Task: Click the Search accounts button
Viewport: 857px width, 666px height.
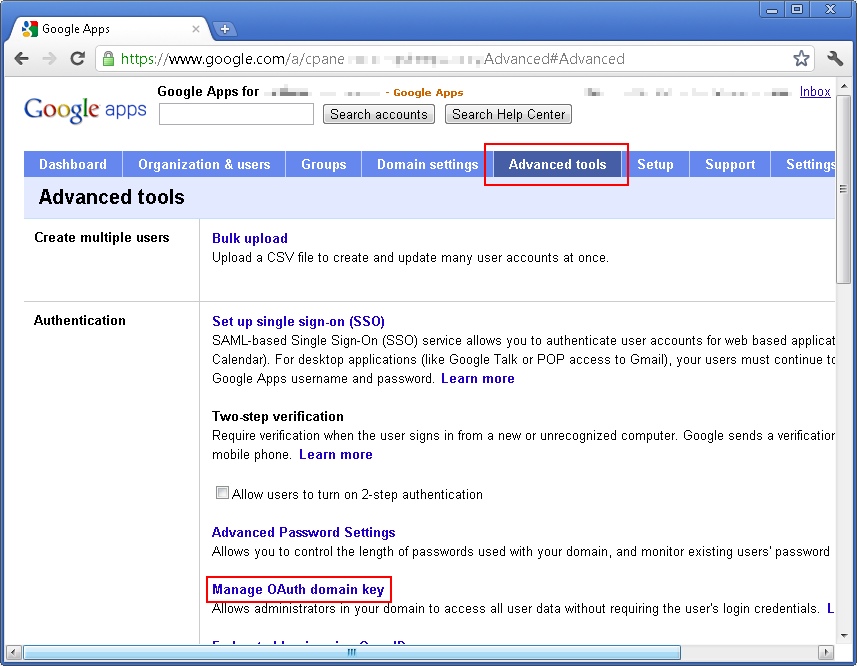Action: tap(379, 114)
